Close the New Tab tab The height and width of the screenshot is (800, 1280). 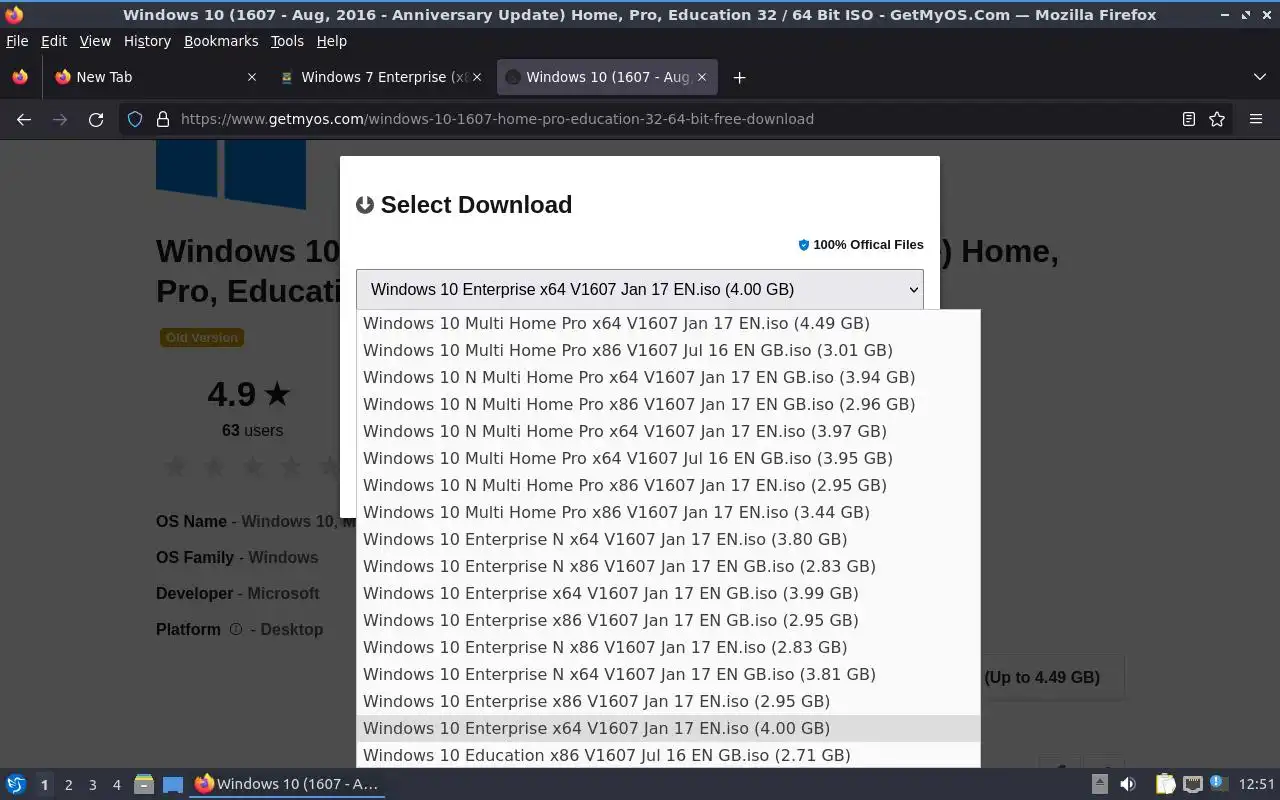point(251,77)
